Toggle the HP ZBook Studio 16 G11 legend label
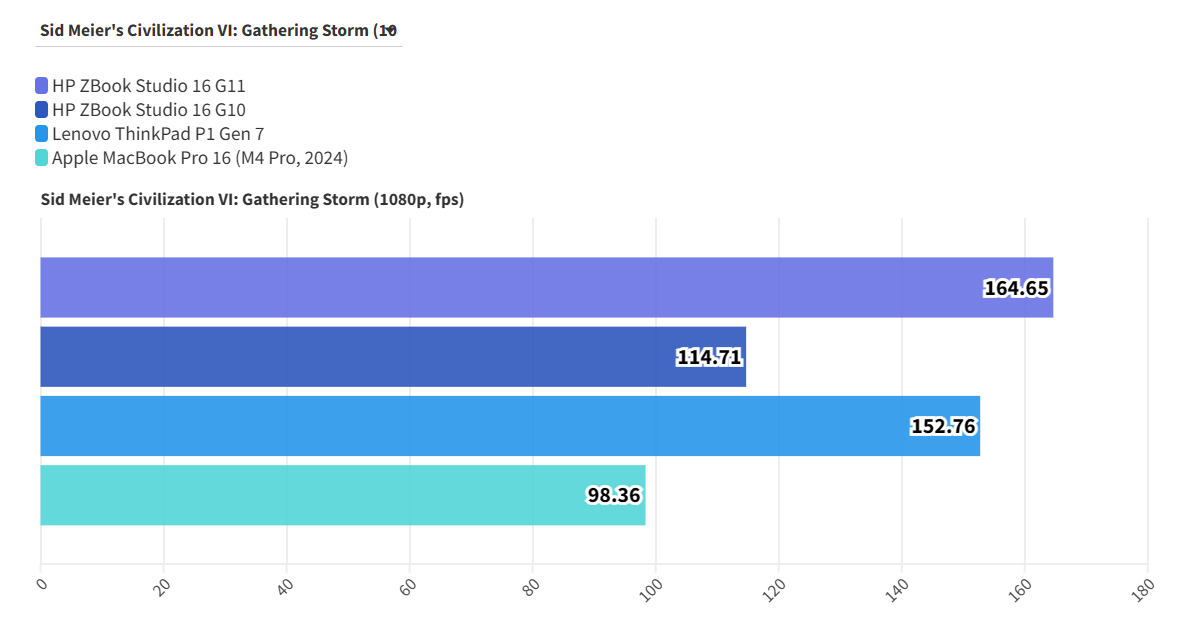1191x619 pixels. pyautogui.click(x=148, y=86)
